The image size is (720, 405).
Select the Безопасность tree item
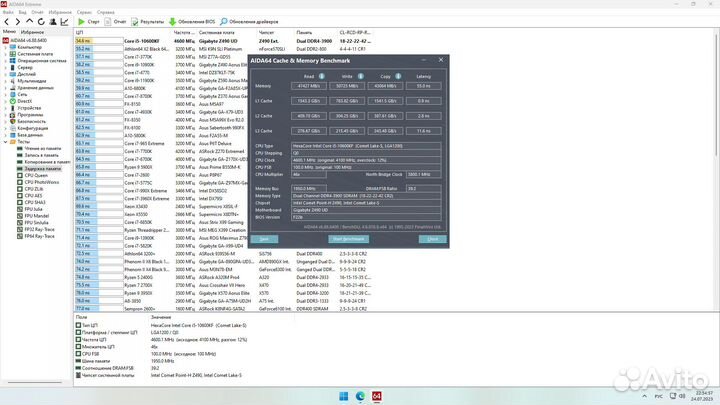[x=32, y=121]
